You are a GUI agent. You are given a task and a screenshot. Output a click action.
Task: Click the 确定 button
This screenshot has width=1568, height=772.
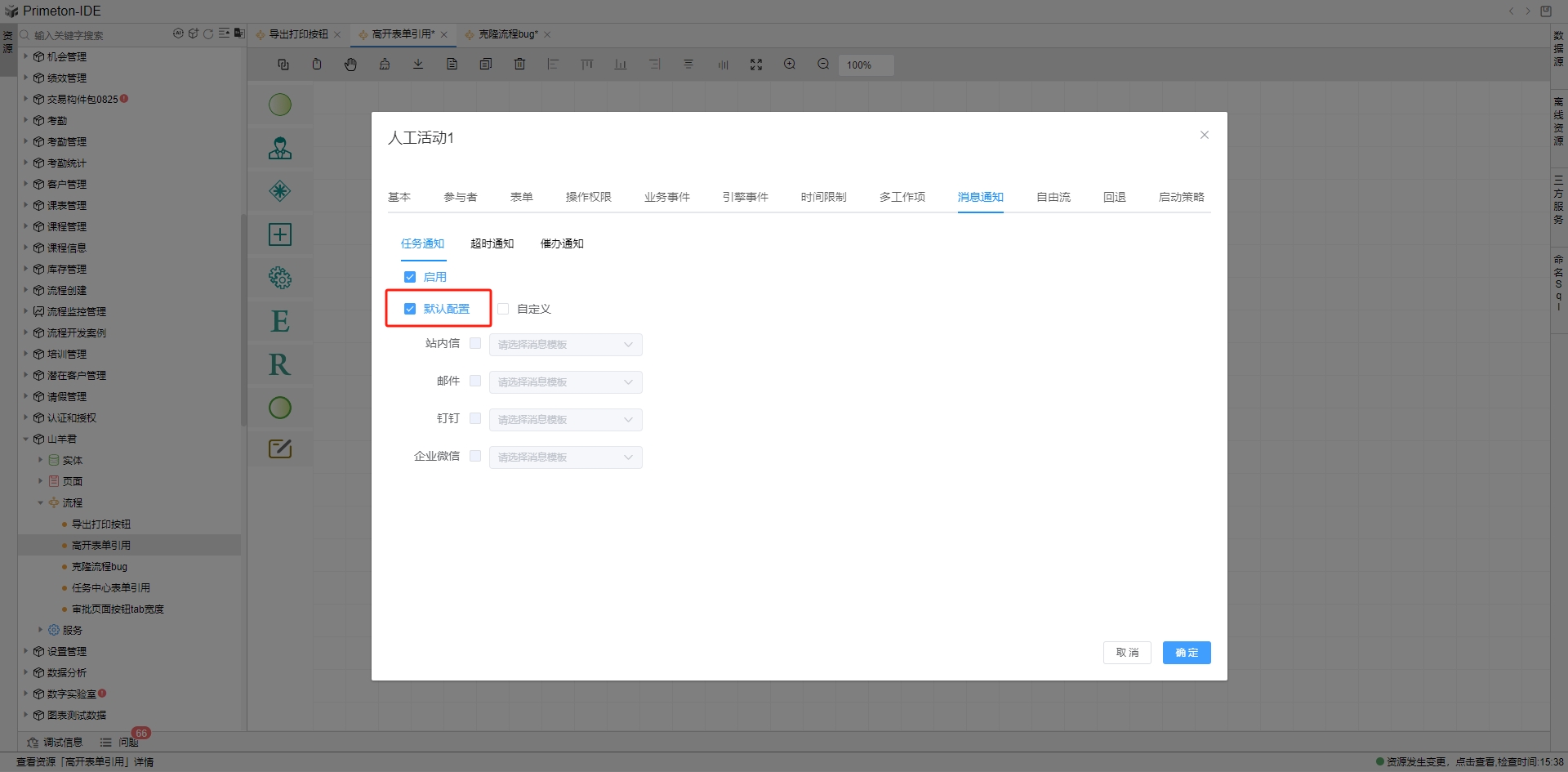pyautogui.click(x=1186, y=653)
